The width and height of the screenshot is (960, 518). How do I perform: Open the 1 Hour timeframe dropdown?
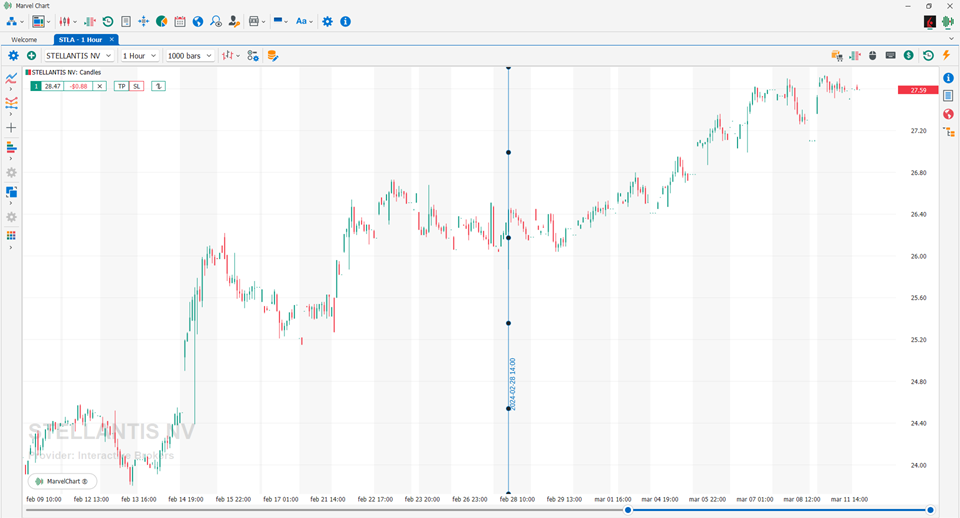140,56
